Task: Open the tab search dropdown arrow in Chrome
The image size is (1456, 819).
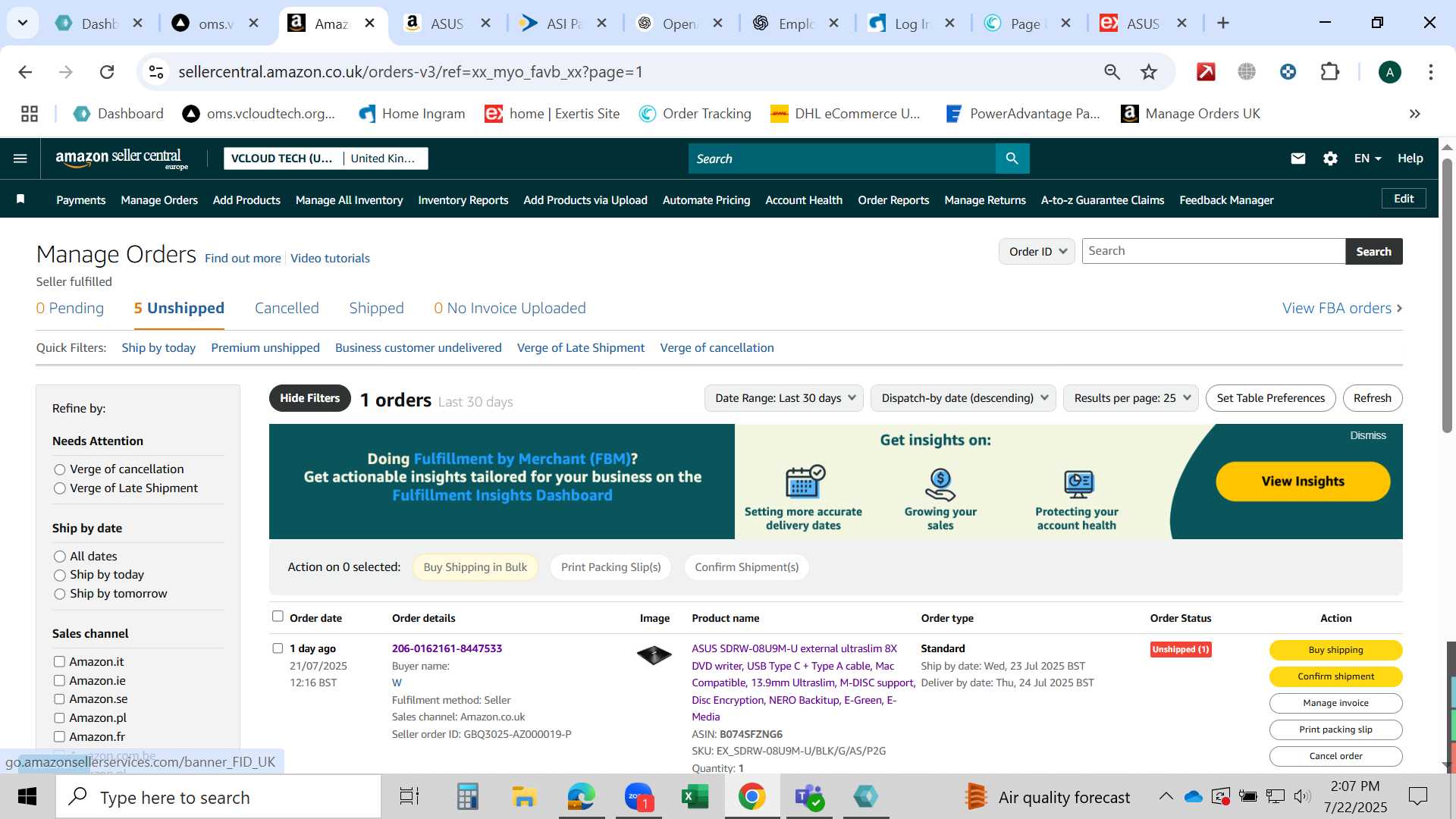Action: tap(23, 23)
